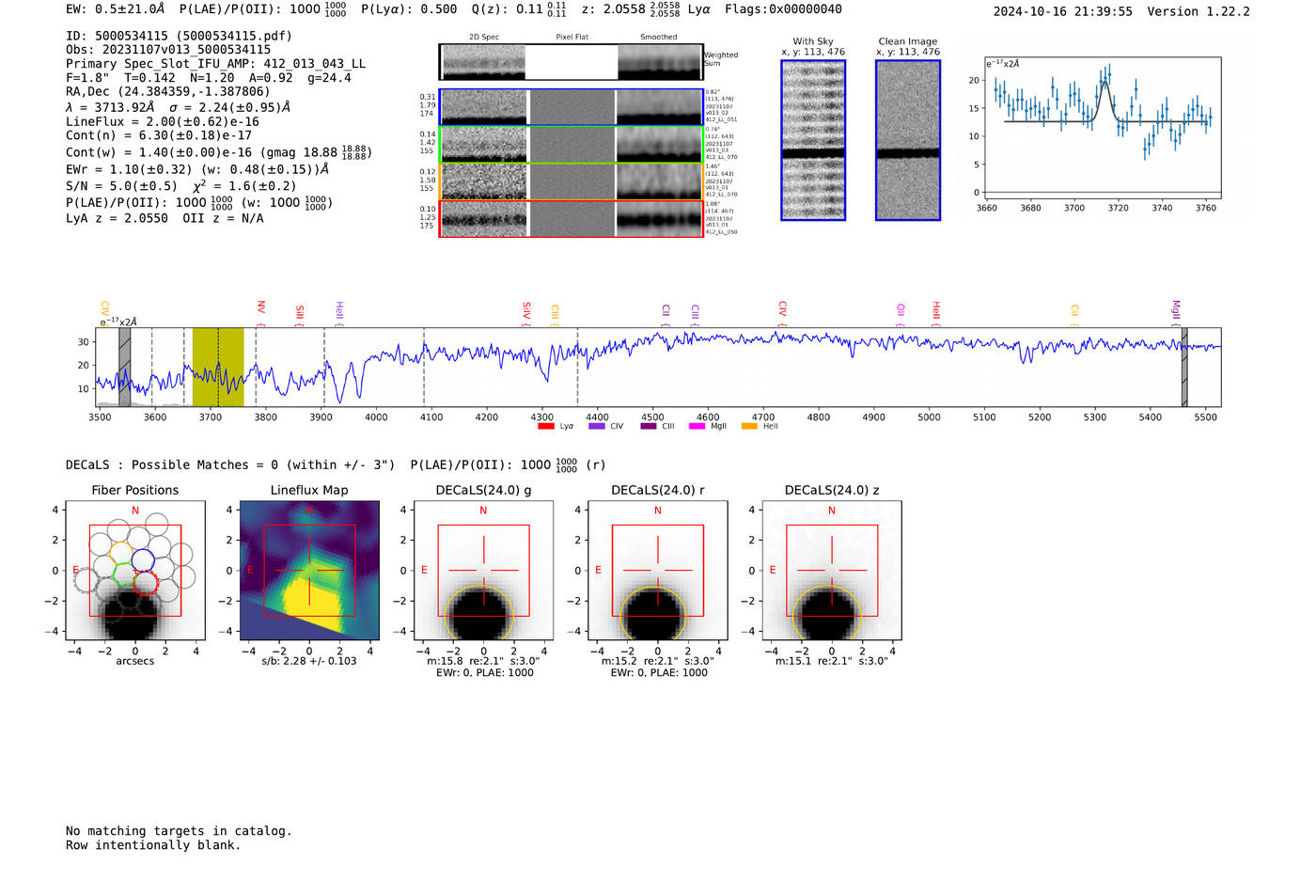Open the Lineflux Map panel
The image size is (1316, 896).
click(309, 571)
